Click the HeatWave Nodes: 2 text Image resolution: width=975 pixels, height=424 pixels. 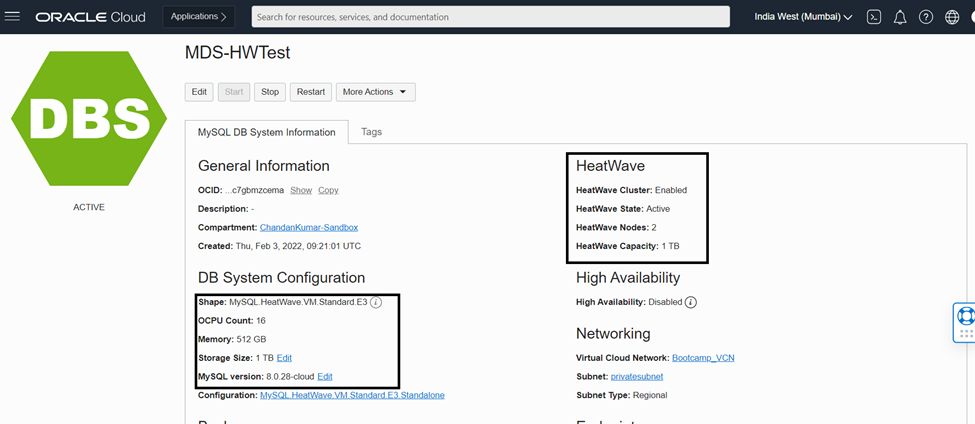coord(616,228)
